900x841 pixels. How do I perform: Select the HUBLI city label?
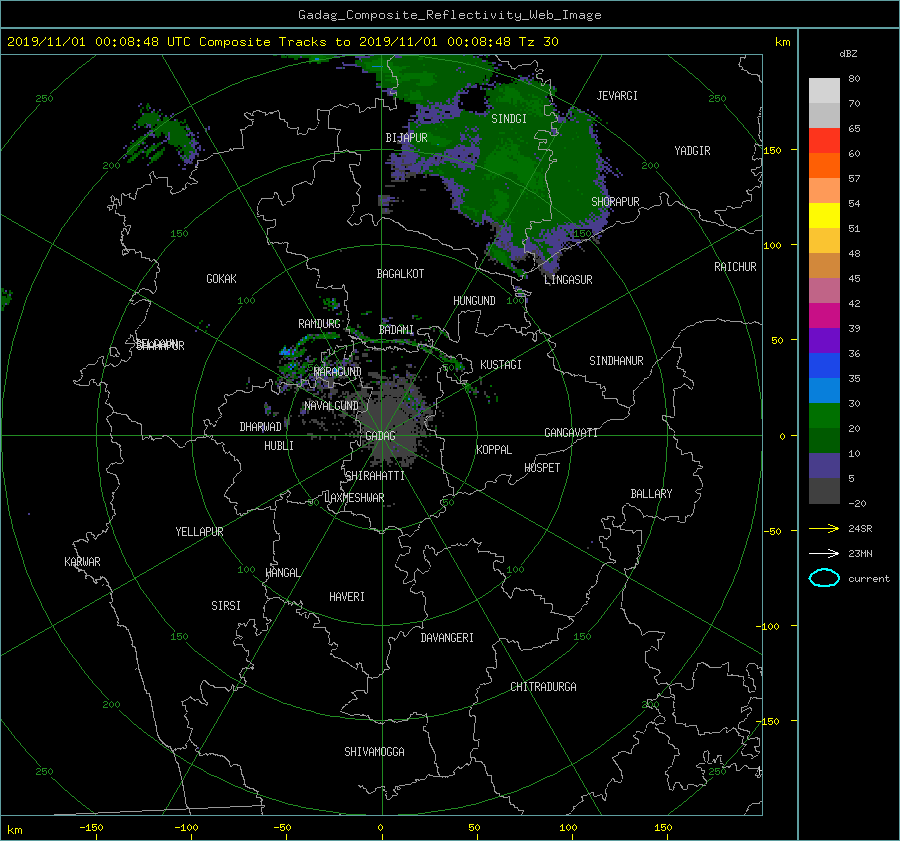click(x=279, y=446)
